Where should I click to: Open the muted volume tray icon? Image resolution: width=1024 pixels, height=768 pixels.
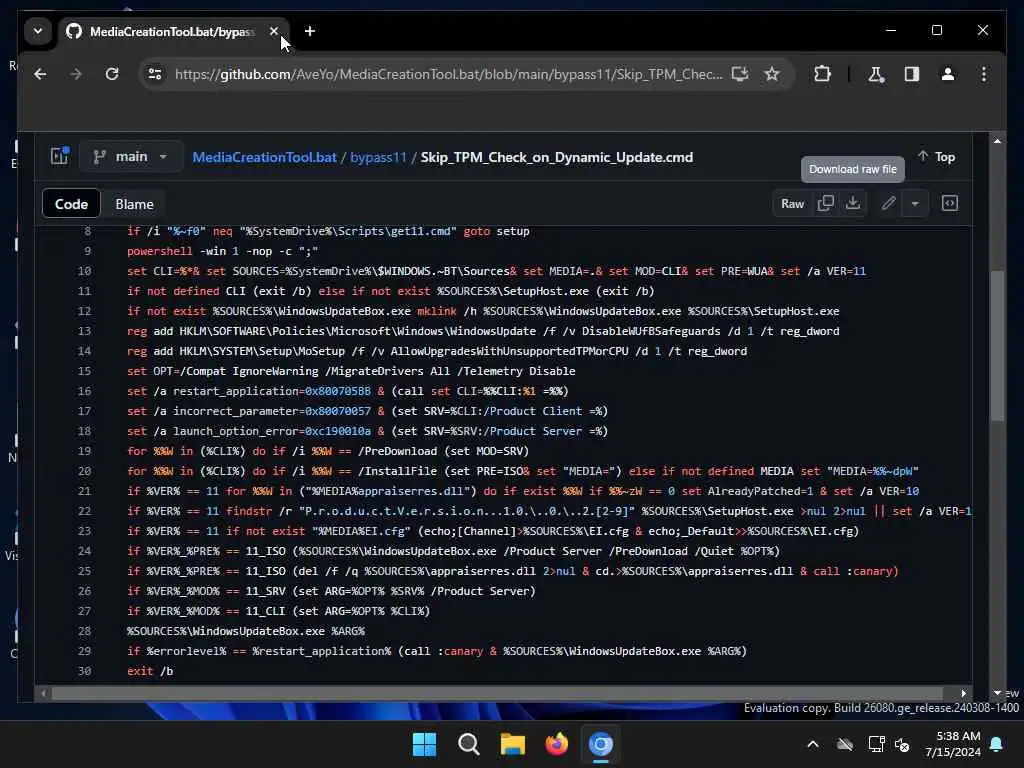pos(903,744)
